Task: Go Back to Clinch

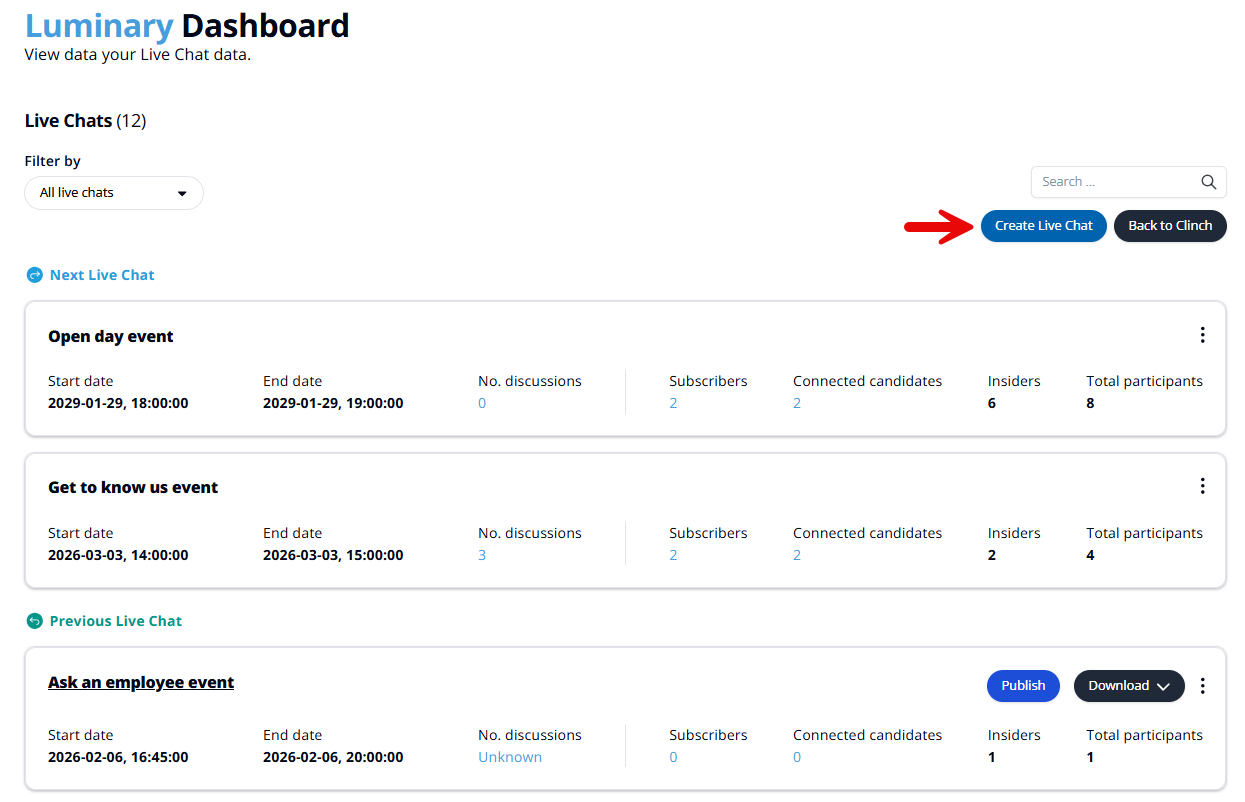Action: tap(1170, 226)
